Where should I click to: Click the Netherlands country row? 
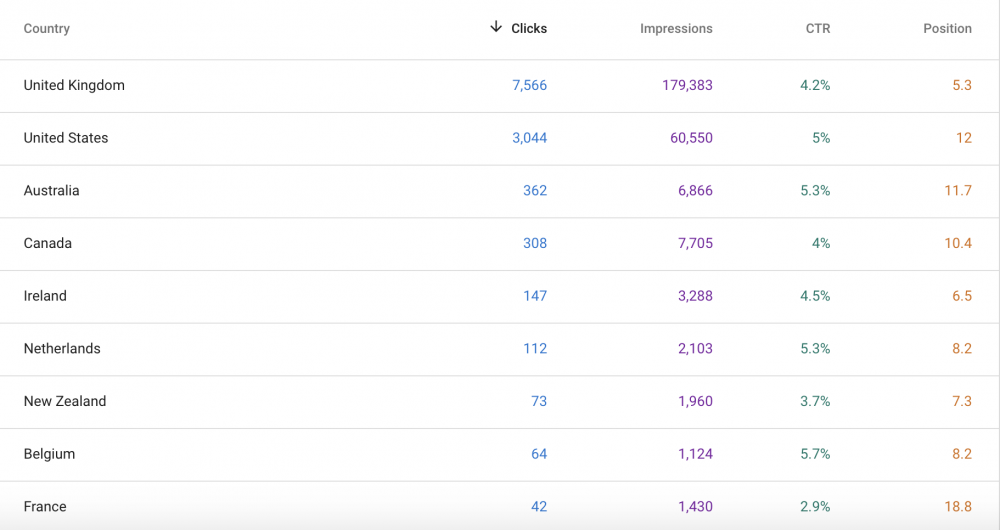click(62, 349)
